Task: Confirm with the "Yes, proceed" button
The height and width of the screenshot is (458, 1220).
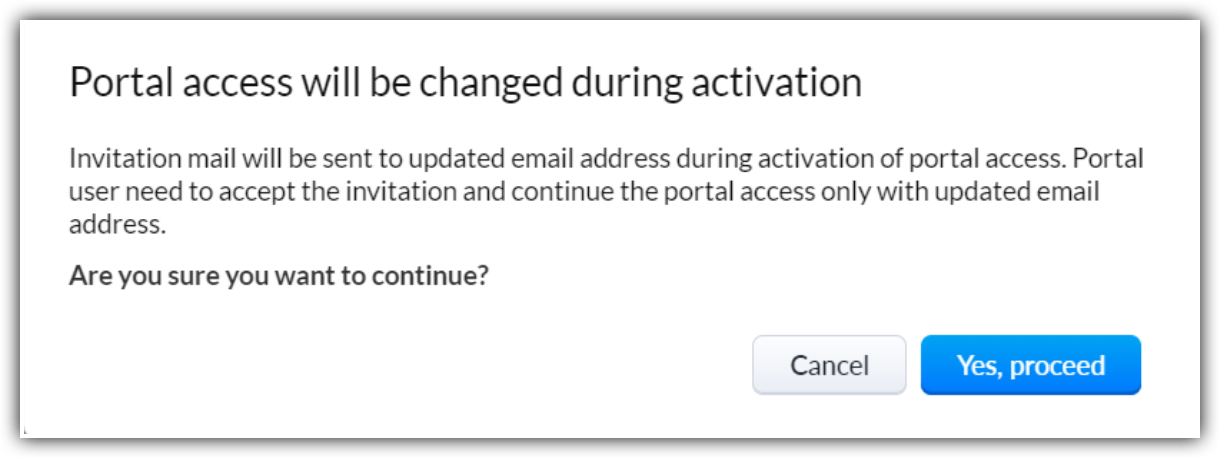Action: 1030,365
